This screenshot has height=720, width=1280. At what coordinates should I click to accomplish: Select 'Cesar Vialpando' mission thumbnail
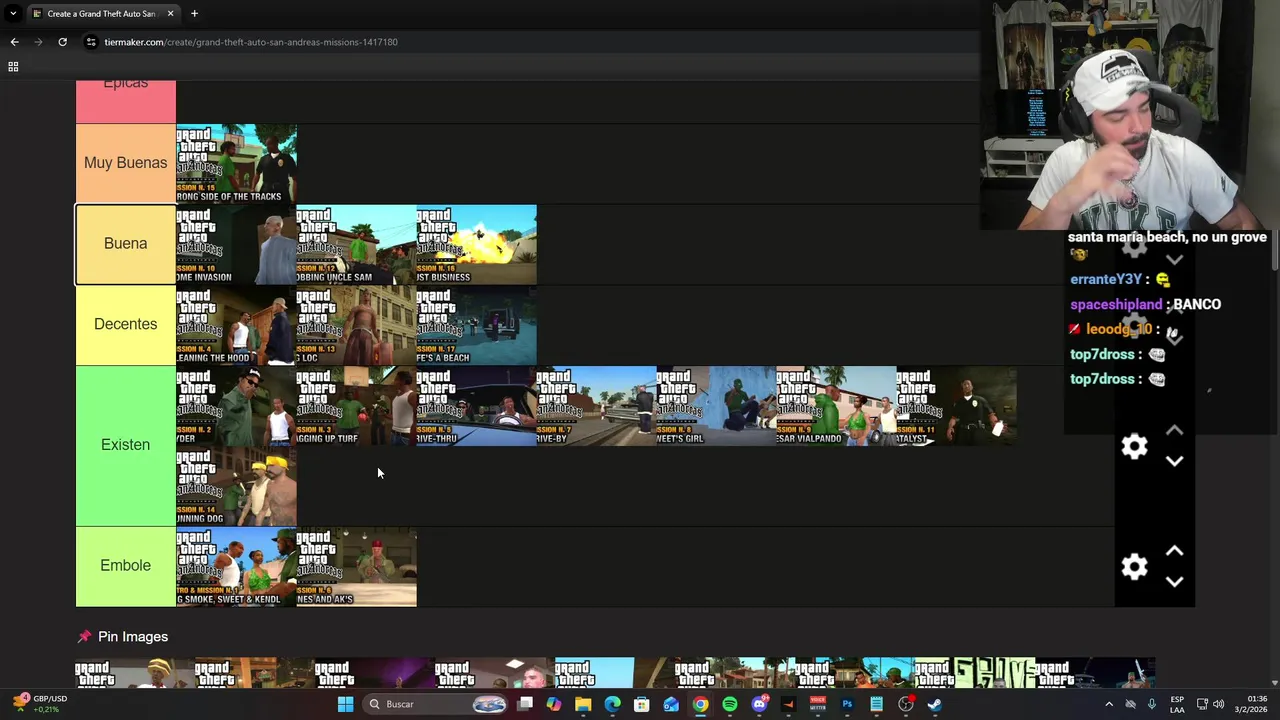(x=836, y=406)
